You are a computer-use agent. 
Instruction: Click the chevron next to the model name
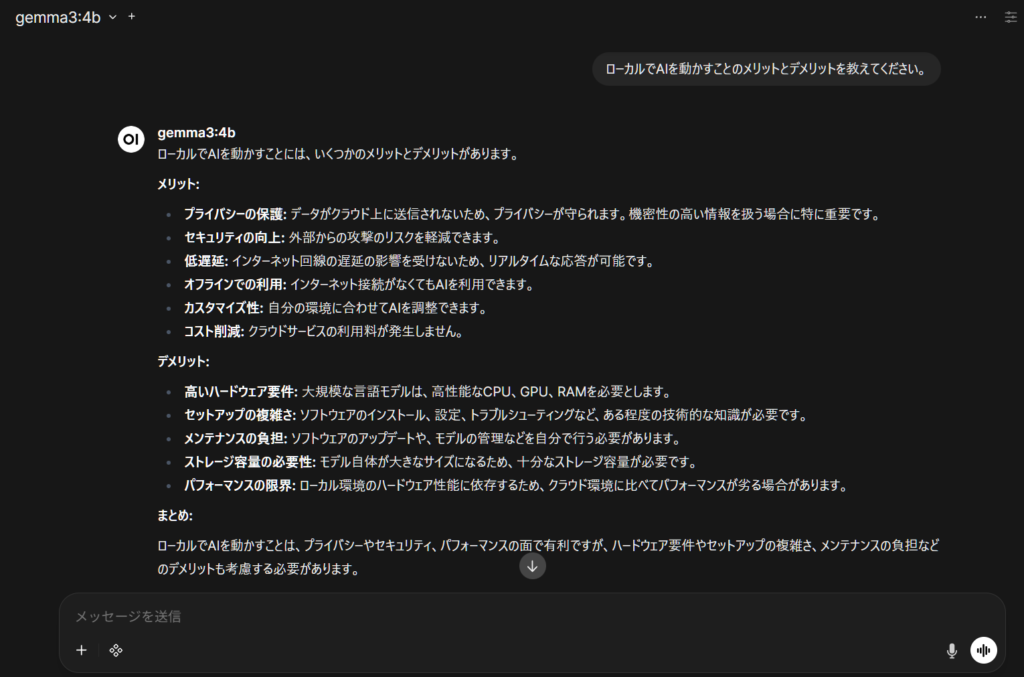tap(112, 18)
